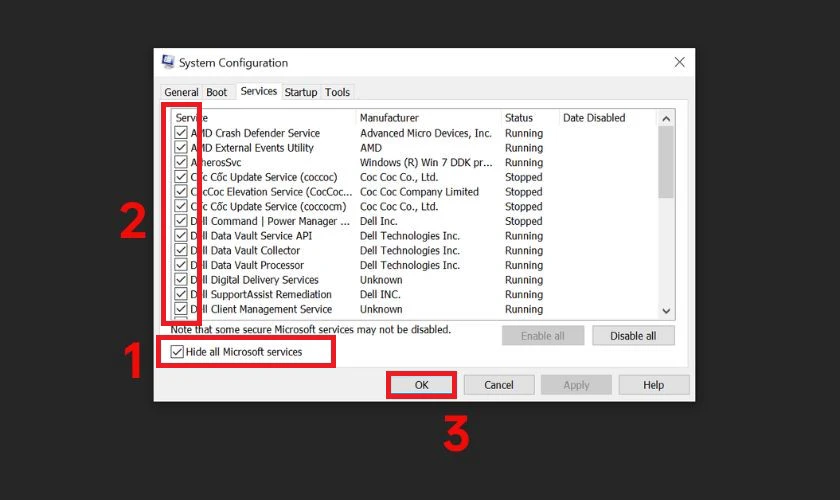
Task: Click the services list scrollbar thumb
Action: (666, 162)
